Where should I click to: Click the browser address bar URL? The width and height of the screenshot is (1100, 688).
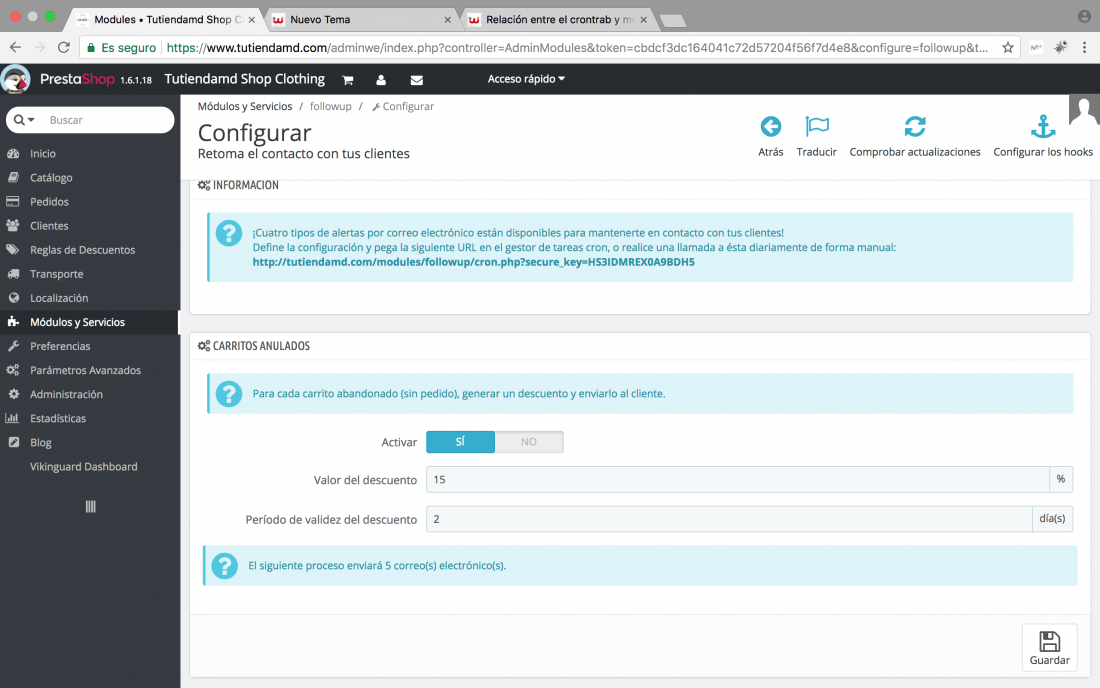[x=577, y=48]
